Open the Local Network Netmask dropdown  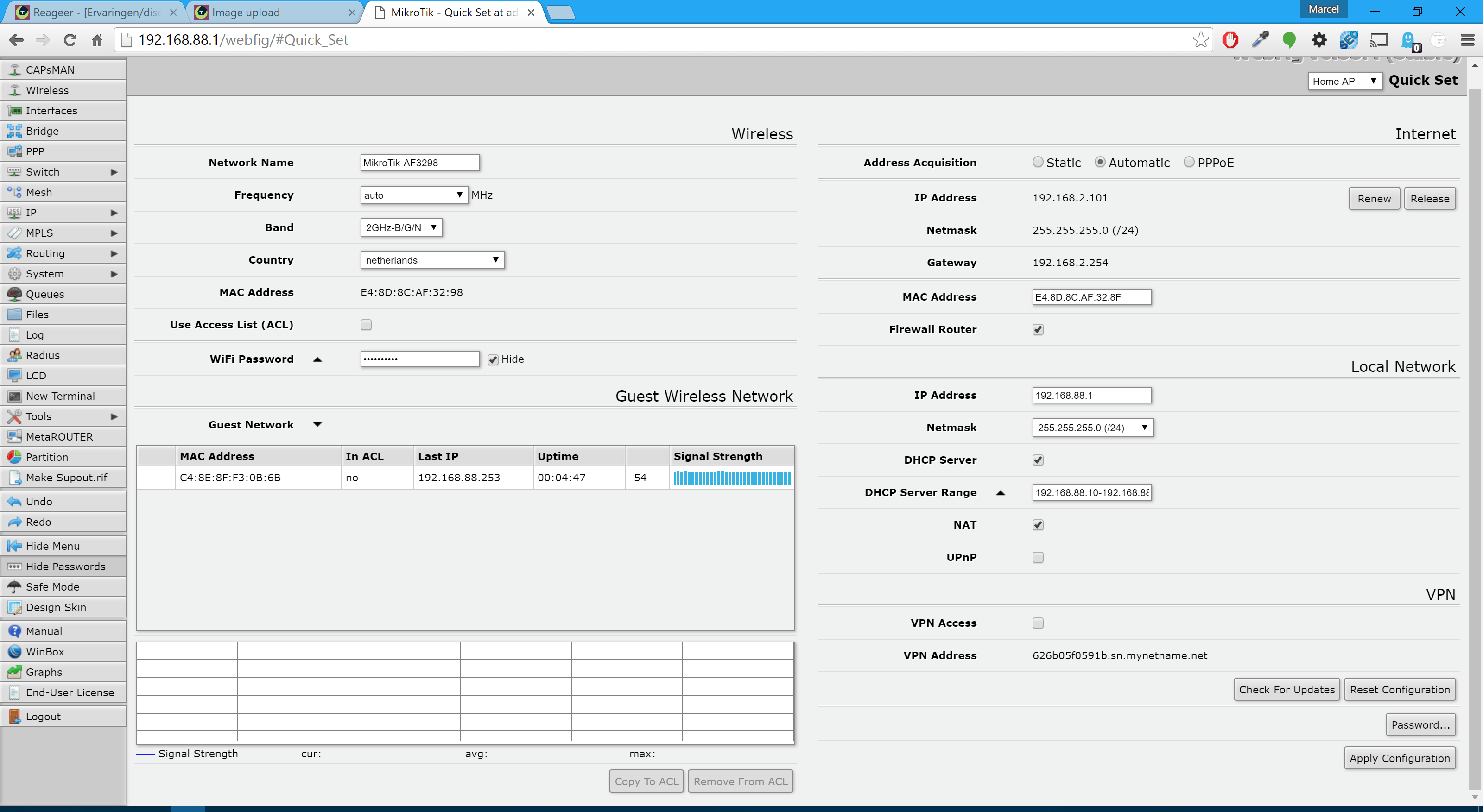coord(1093,428)
